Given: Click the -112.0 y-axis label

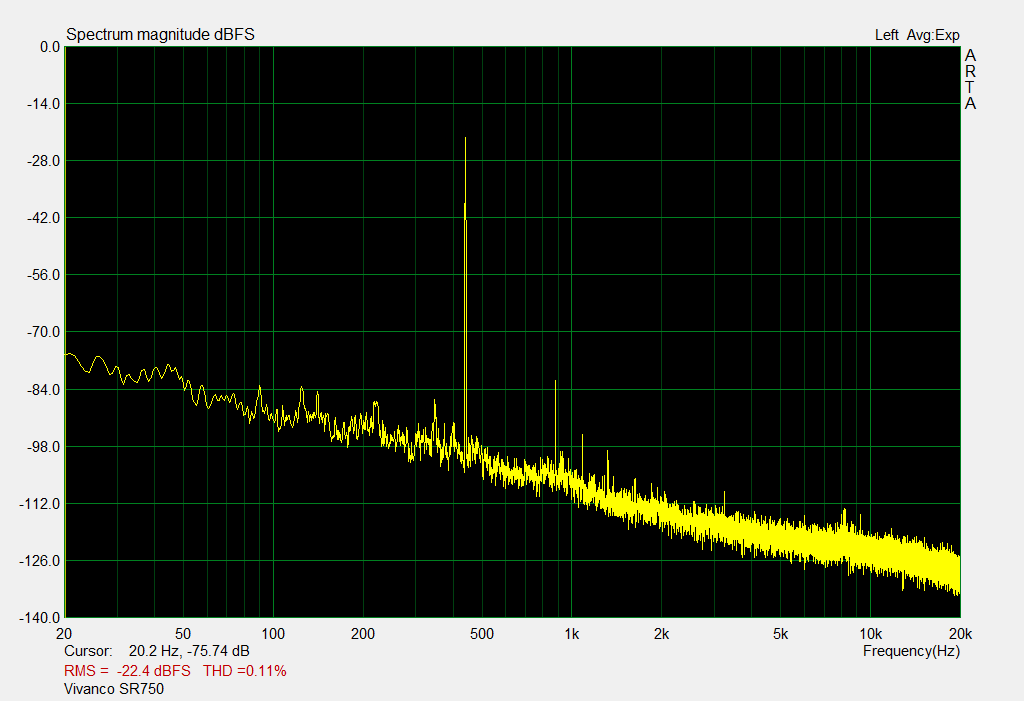Looking at the screenshot, I should coord(40,504).
